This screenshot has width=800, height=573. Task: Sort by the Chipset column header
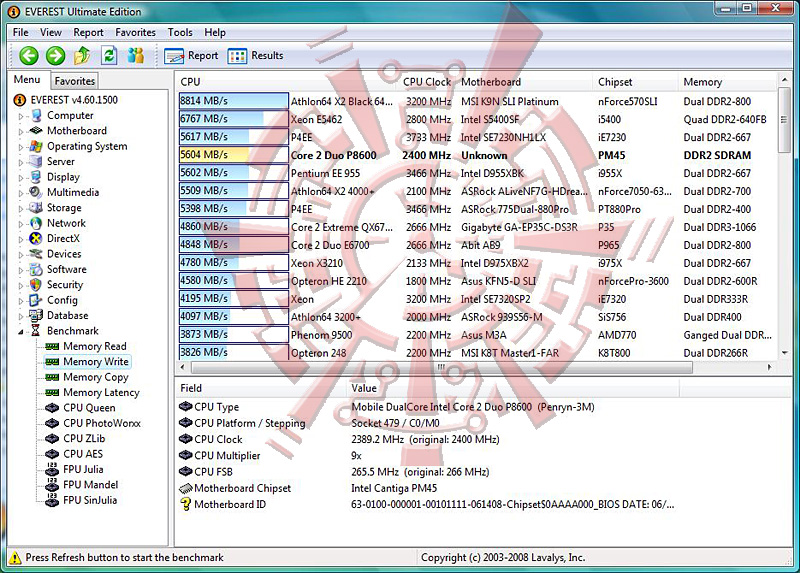pos(636,82)
